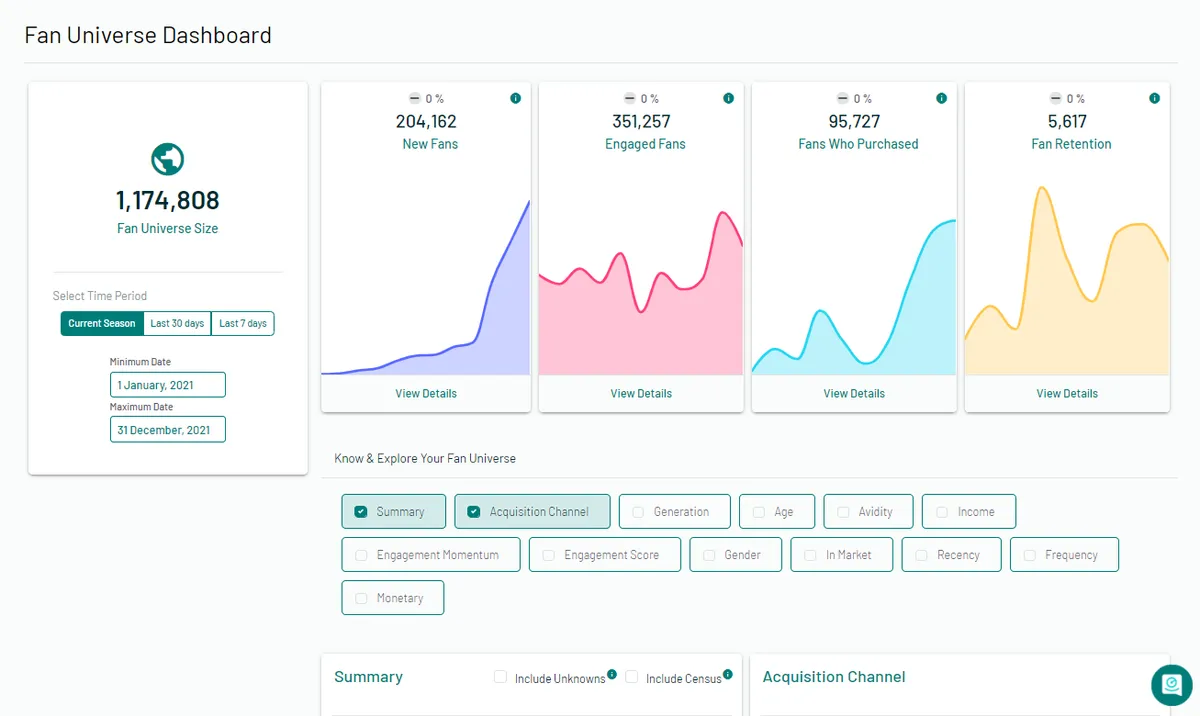Click info icon beside Include Census
1200x716 pixels.
[x=728, y=674]
